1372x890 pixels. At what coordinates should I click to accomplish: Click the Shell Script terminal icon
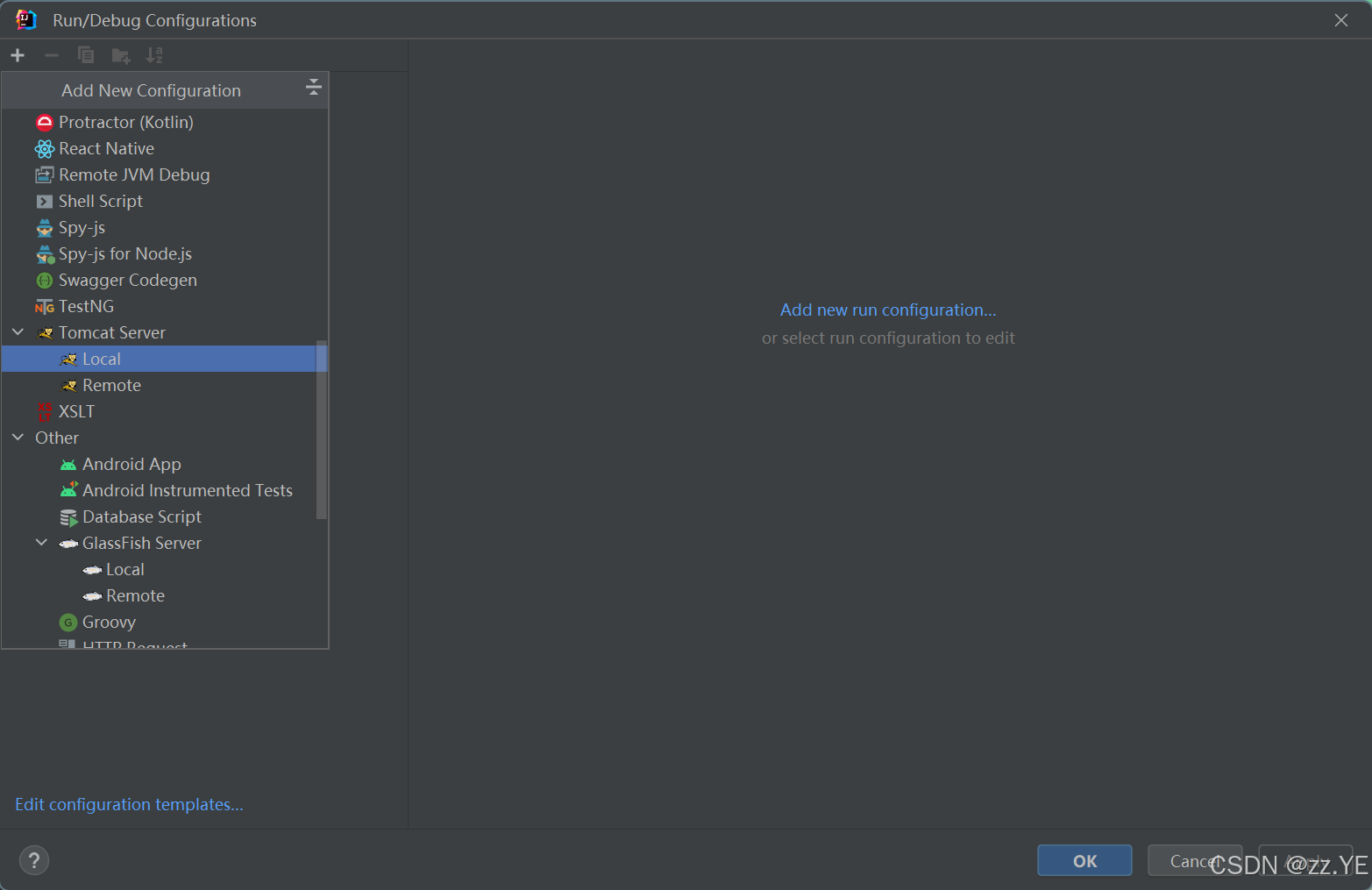[45, 201]
